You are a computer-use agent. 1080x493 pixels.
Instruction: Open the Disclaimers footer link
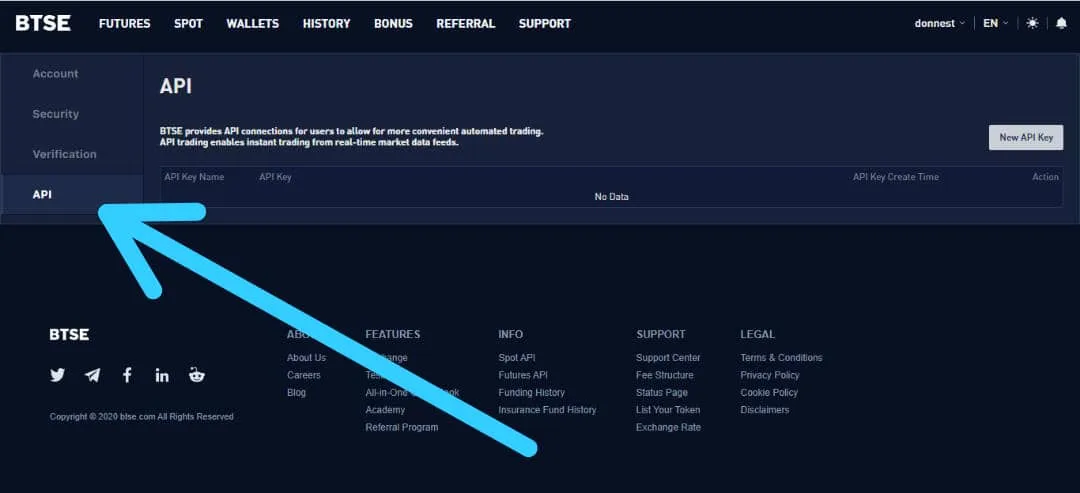(x=765, y=410)
